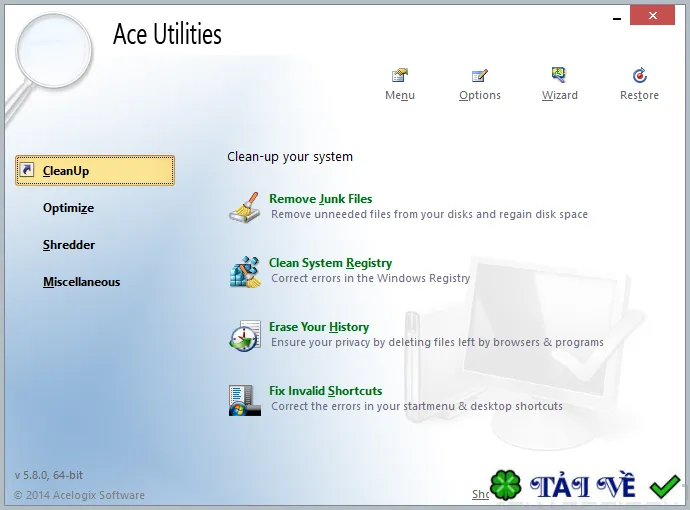Click the Clean System Registry icon
Viewport: 690px width, 510px height.
245,271
